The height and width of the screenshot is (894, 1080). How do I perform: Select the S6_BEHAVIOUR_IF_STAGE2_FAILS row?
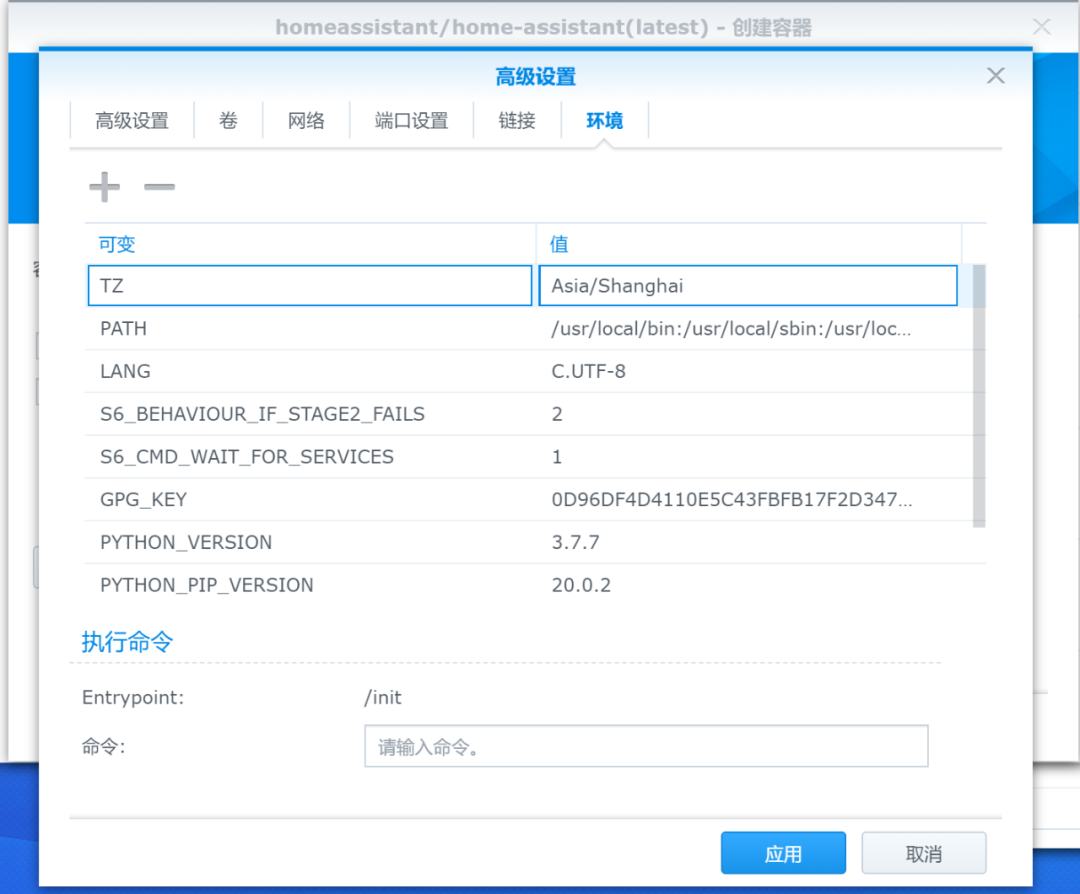pos(535,414)
